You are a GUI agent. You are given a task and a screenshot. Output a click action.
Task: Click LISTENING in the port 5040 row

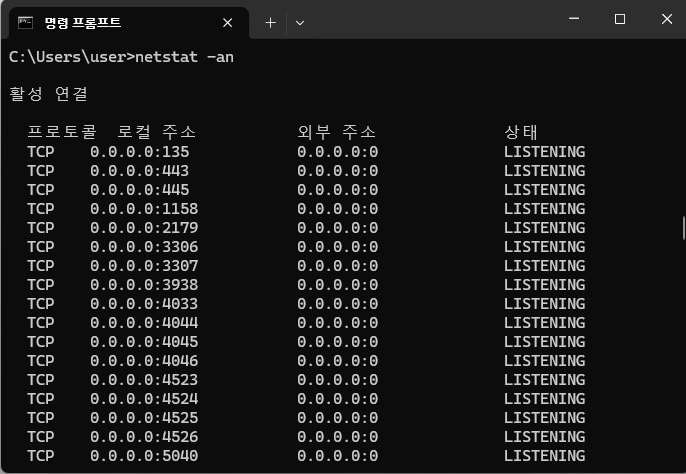click(544, 456)
